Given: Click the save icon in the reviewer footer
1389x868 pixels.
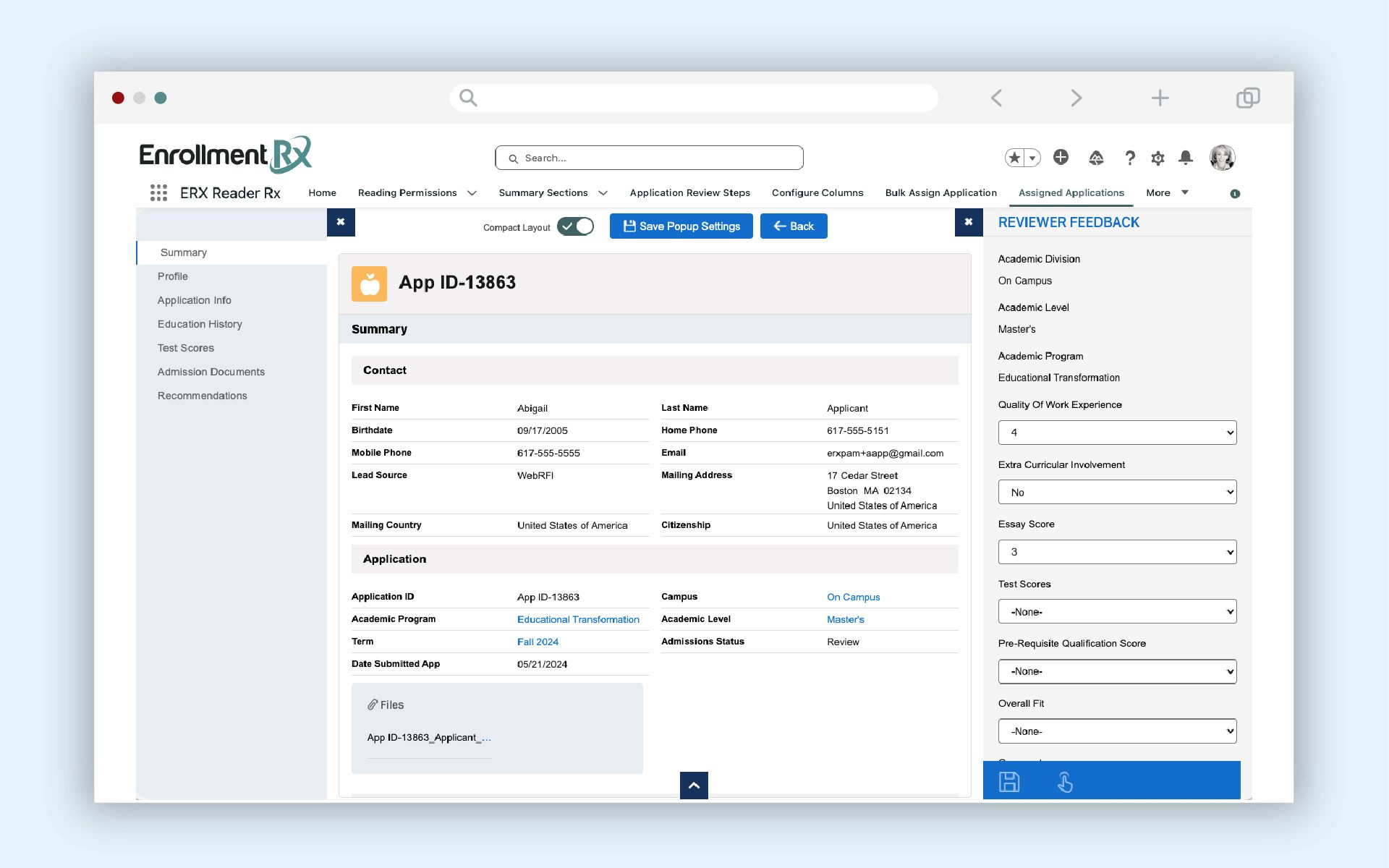Looking at the screenshot, I should pos(1009,782).
